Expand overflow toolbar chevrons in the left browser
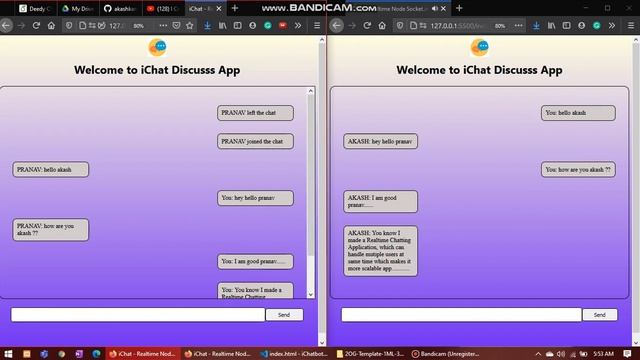 tap(298, 26)
